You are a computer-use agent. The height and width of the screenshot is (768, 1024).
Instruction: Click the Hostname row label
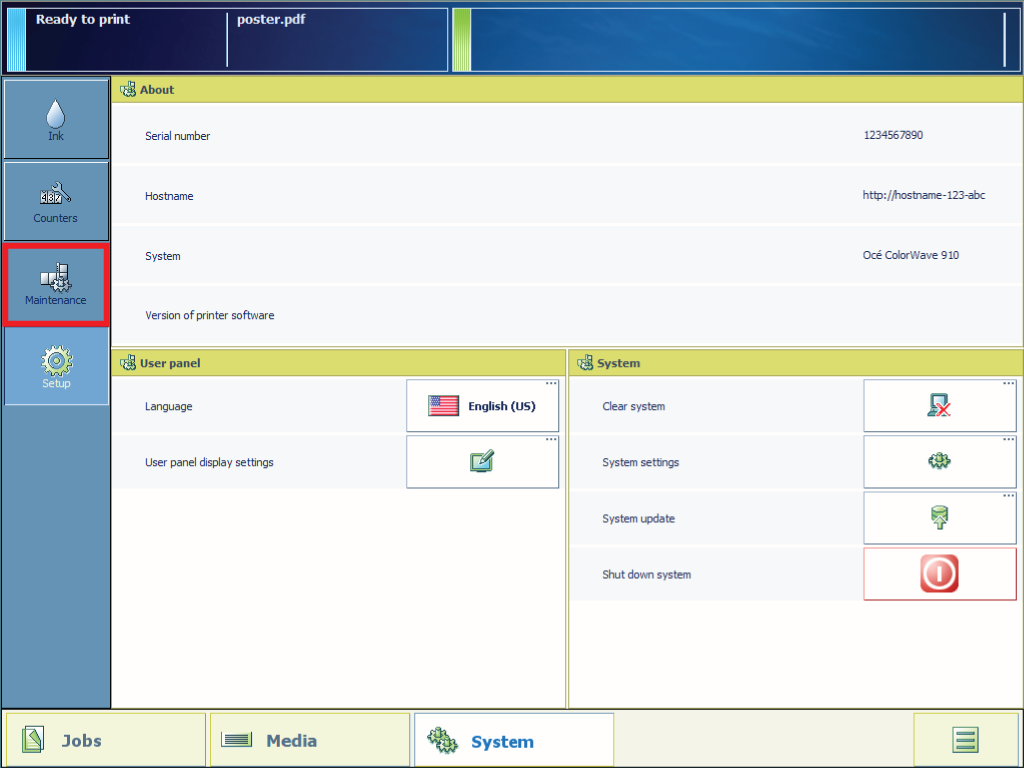(x=169, y=196)
